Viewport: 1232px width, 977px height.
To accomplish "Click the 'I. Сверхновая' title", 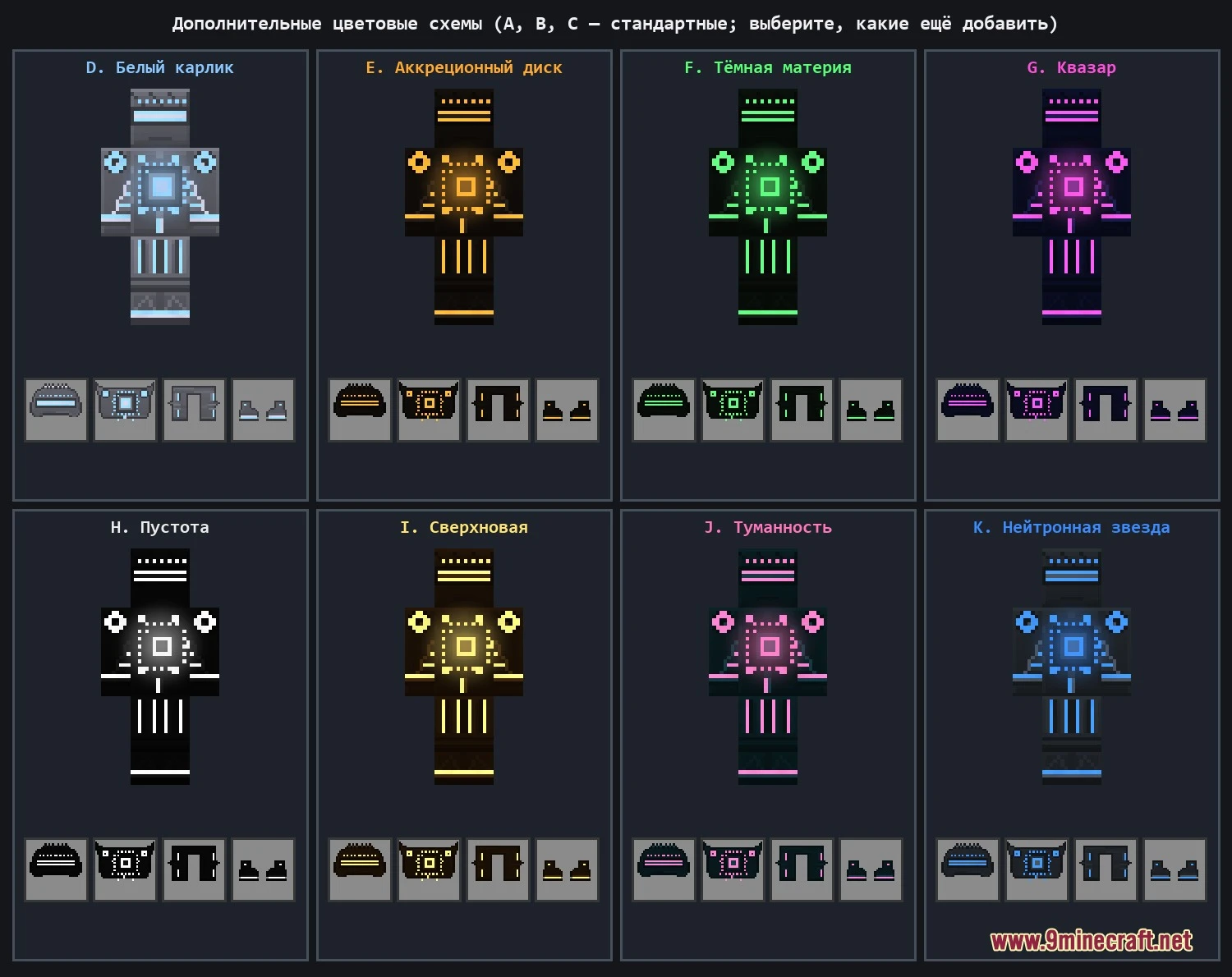I will (464, 527).
